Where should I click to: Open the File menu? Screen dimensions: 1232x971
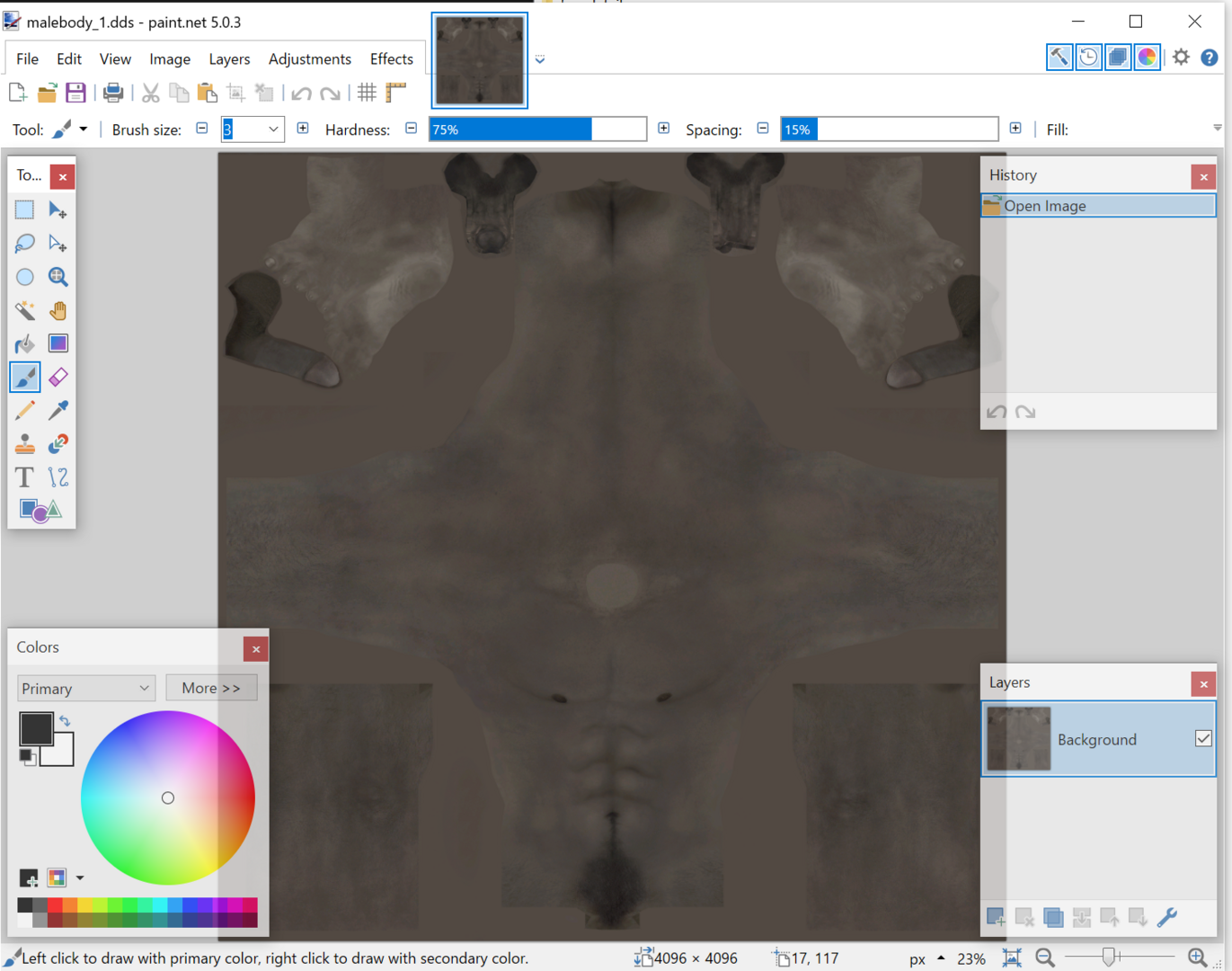coord(27,58)
